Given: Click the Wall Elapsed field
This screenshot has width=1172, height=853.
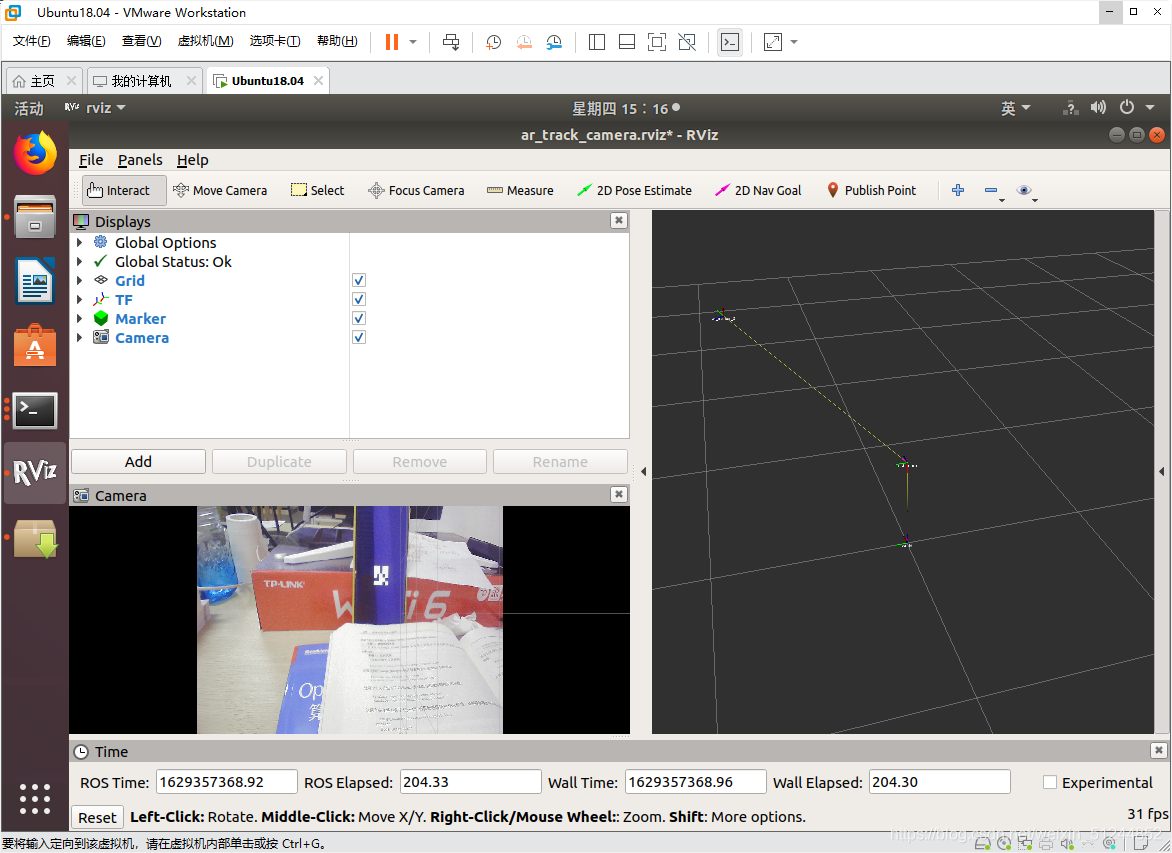Looking at the screenshot, I should [x=940, y=782].
